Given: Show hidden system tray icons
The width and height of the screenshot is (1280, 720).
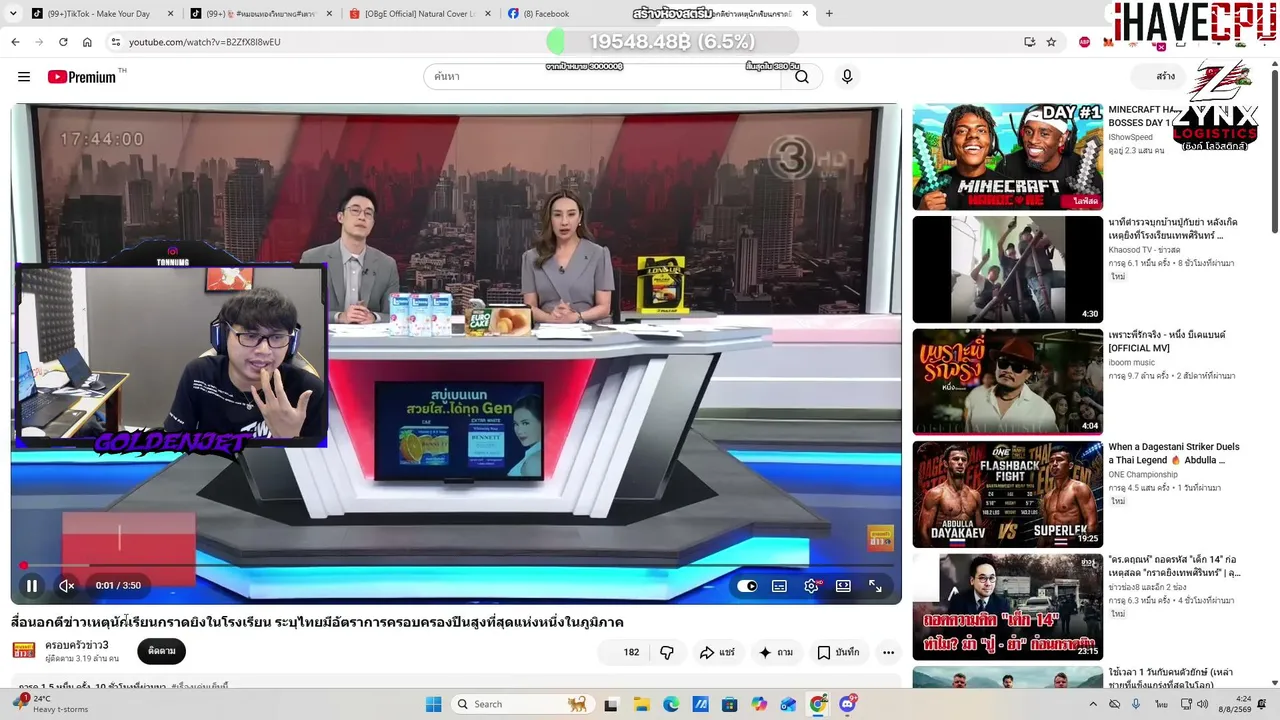Looking at the screenshot, I should click(1092, 704).
